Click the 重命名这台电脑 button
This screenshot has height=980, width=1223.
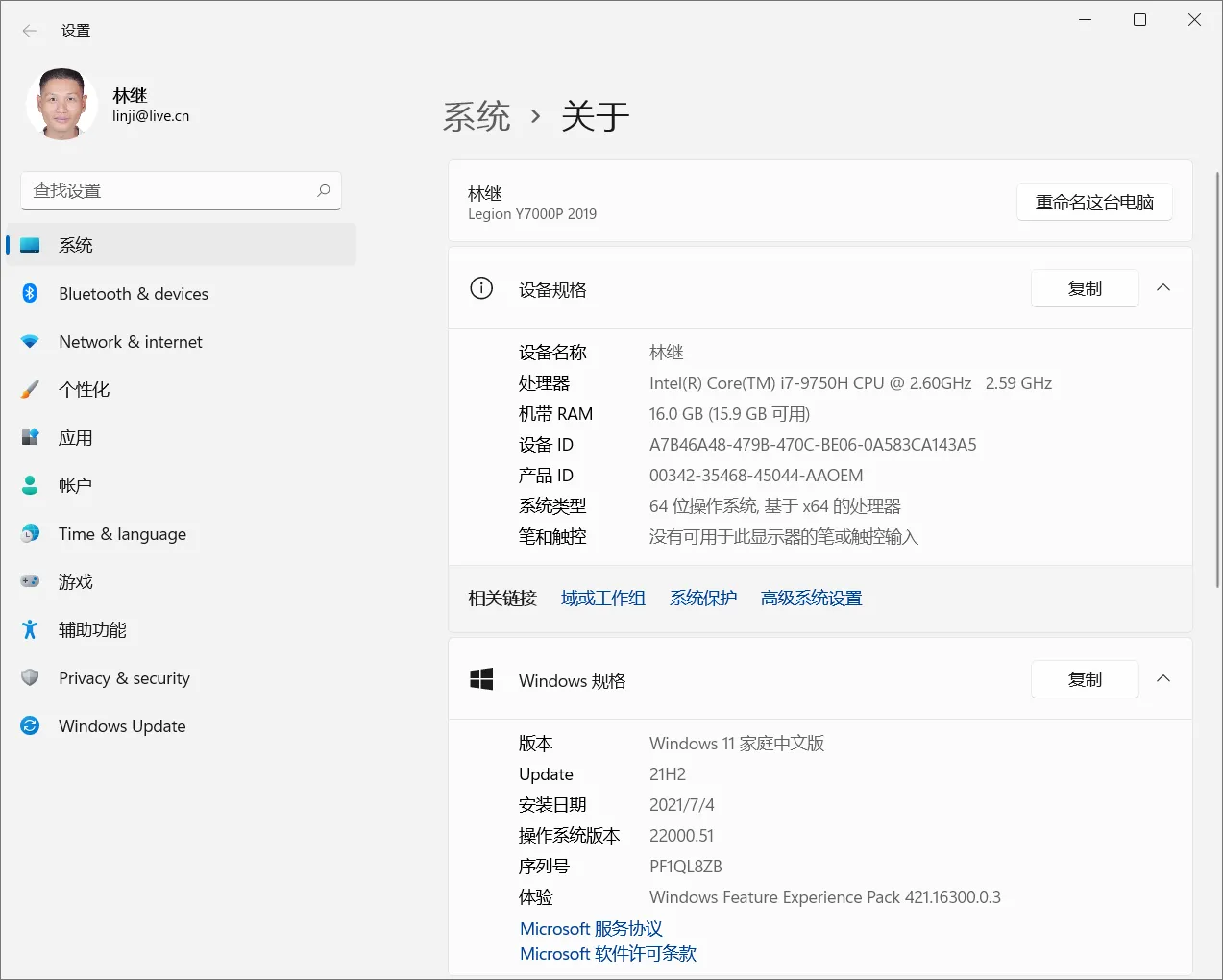point(1094,202)
